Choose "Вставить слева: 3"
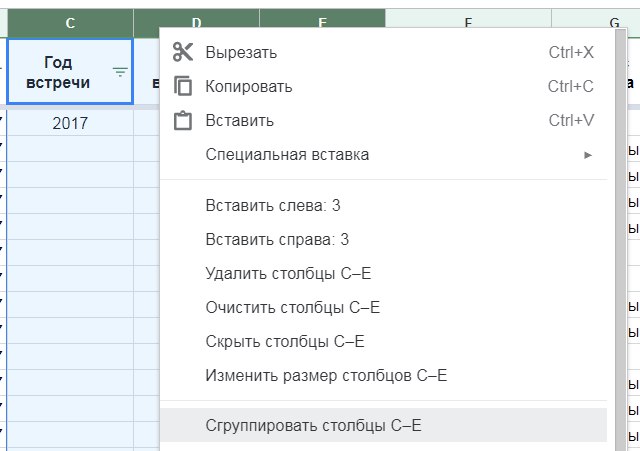This screenshot has height=451, width=640. pos(273,206)
